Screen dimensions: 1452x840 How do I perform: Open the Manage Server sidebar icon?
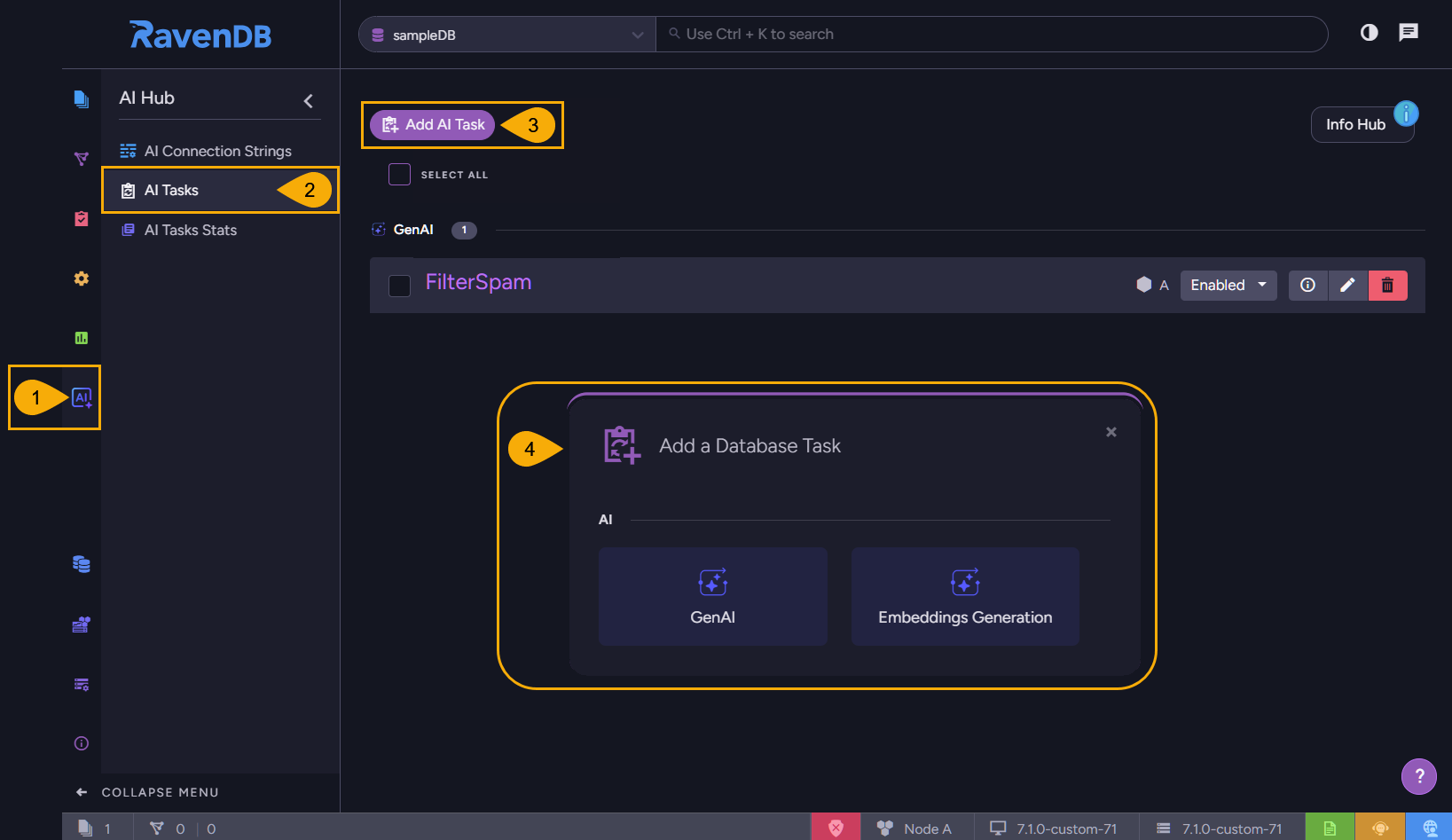pos(82,684)
